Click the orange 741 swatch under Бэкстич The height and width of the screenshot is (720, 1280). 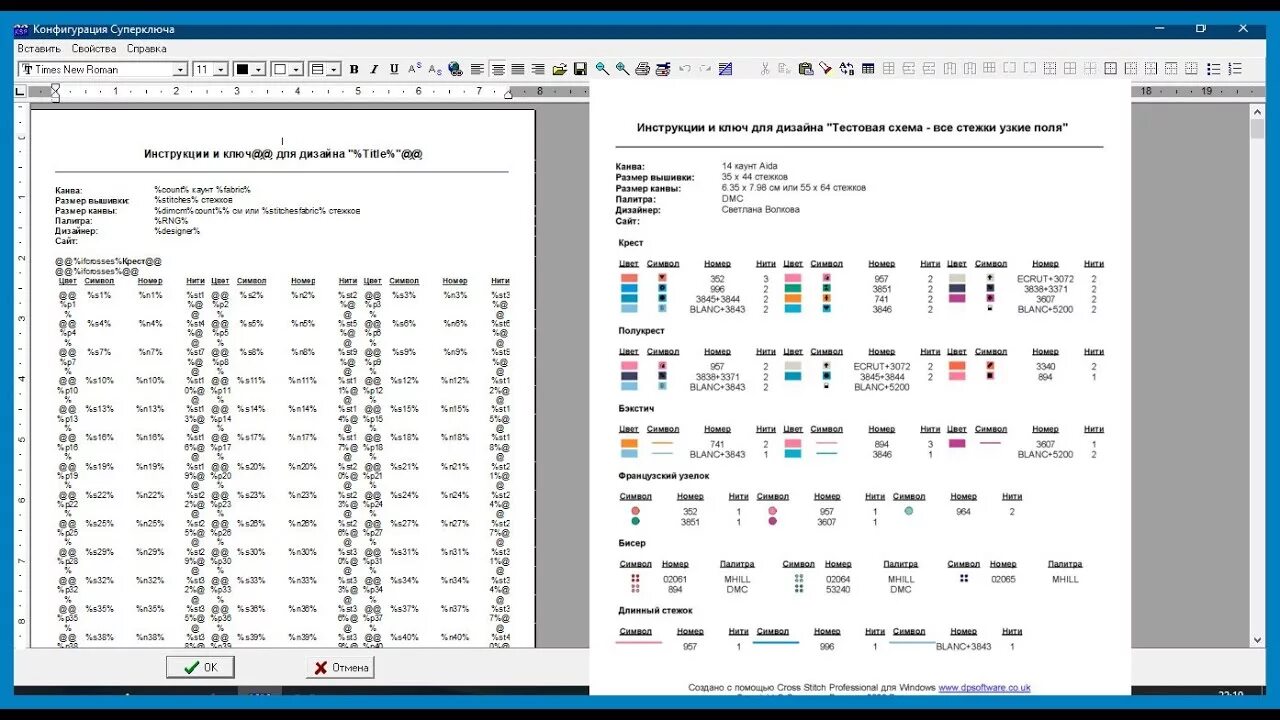629,443
